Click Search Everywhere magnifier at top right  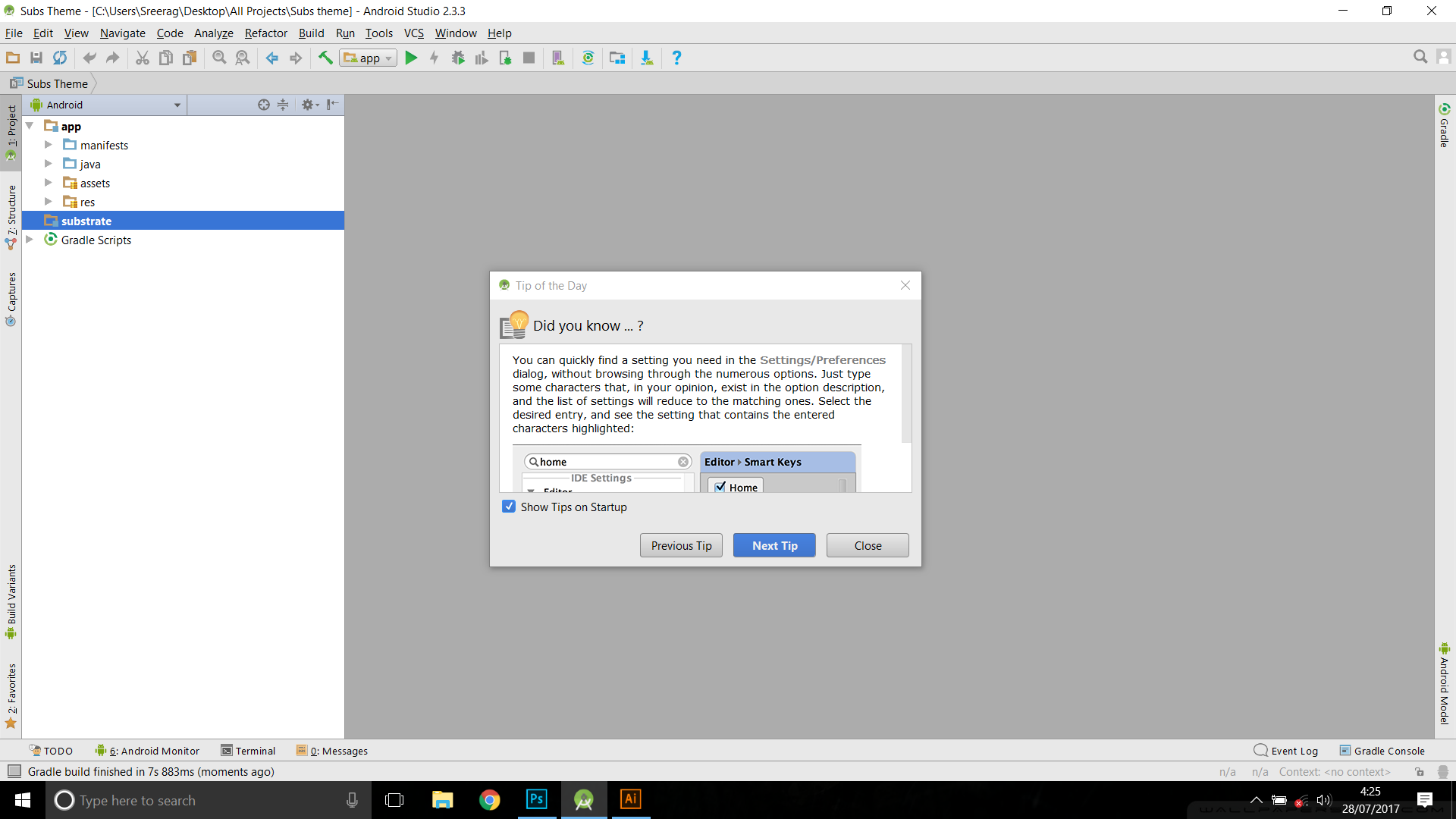pyautogui.click(x=1420, y=57)
